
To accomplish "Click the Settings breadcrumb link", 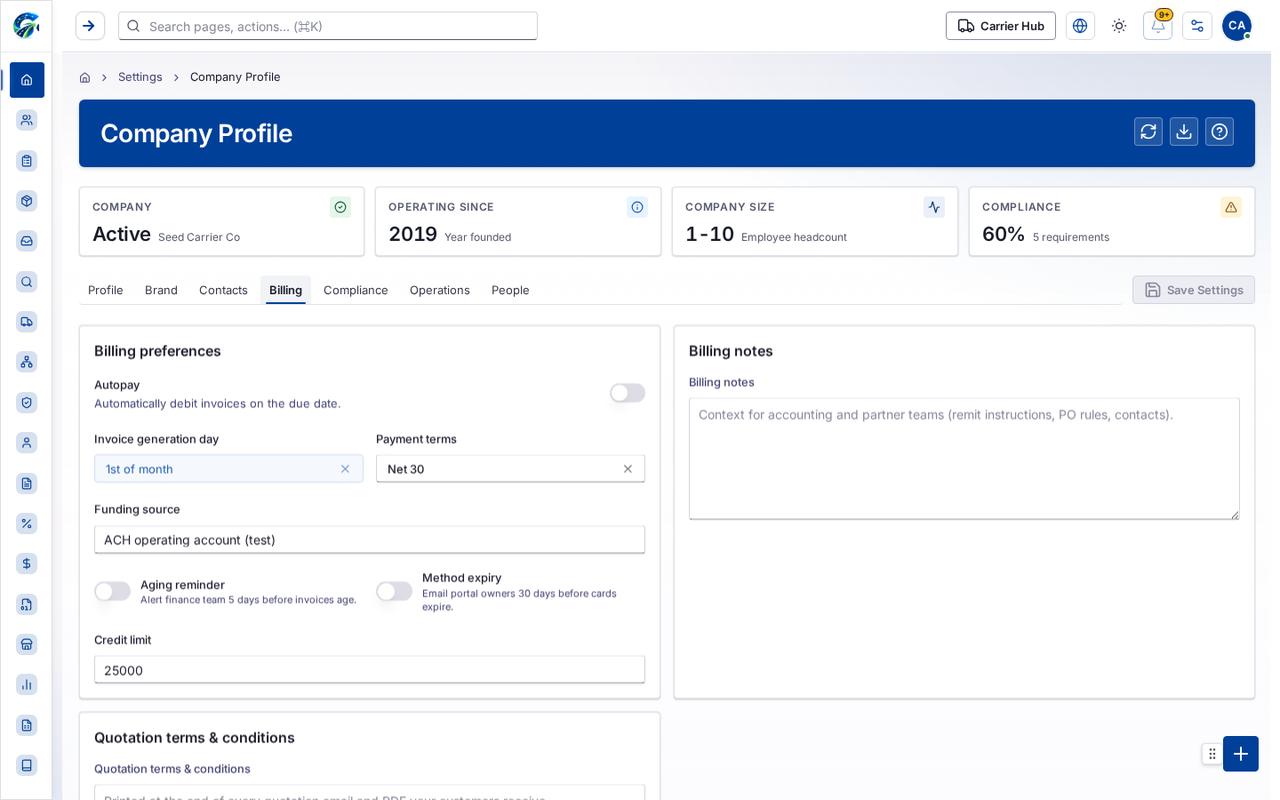I will pyautogui.click(x=140, y=77).
